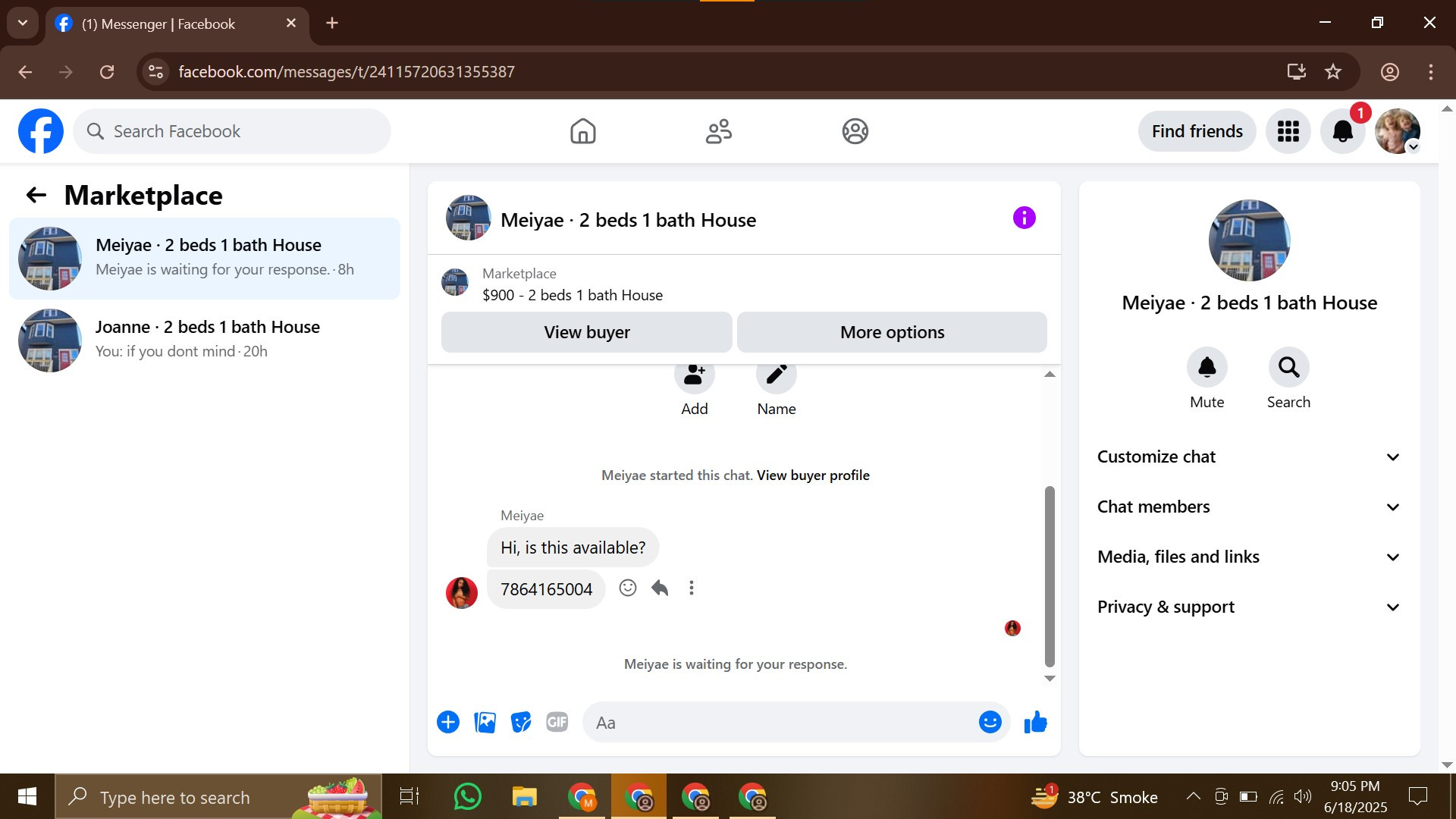Viewport: 1456px width, 819px height.
Task: Expand Privacy & support section
Action: [x=1249, y=607]
